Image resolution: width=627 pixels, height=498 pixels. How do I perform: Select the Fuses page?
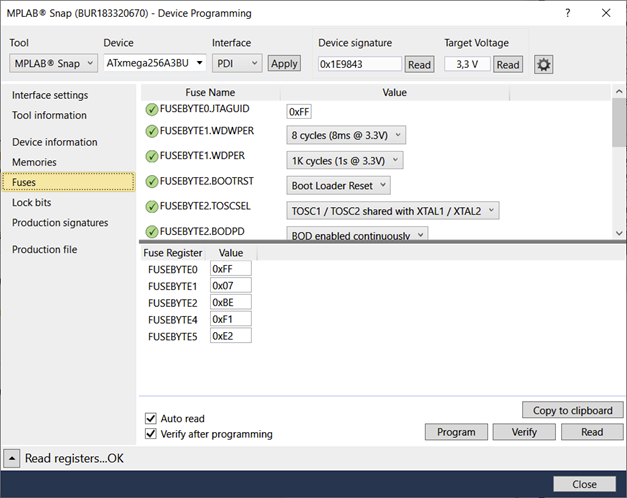[x=68, y=182]
